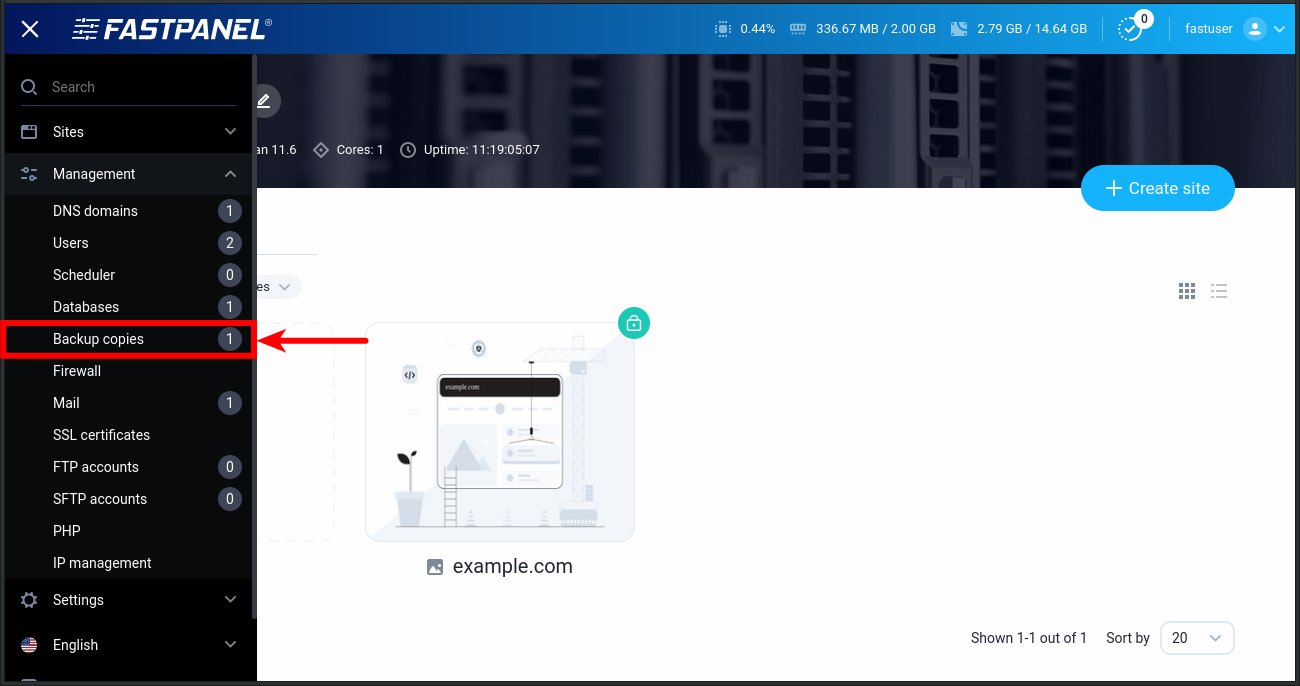1300x686 pixels.
Task: Click the Management sliders icon
Action: tap(29, 174)
